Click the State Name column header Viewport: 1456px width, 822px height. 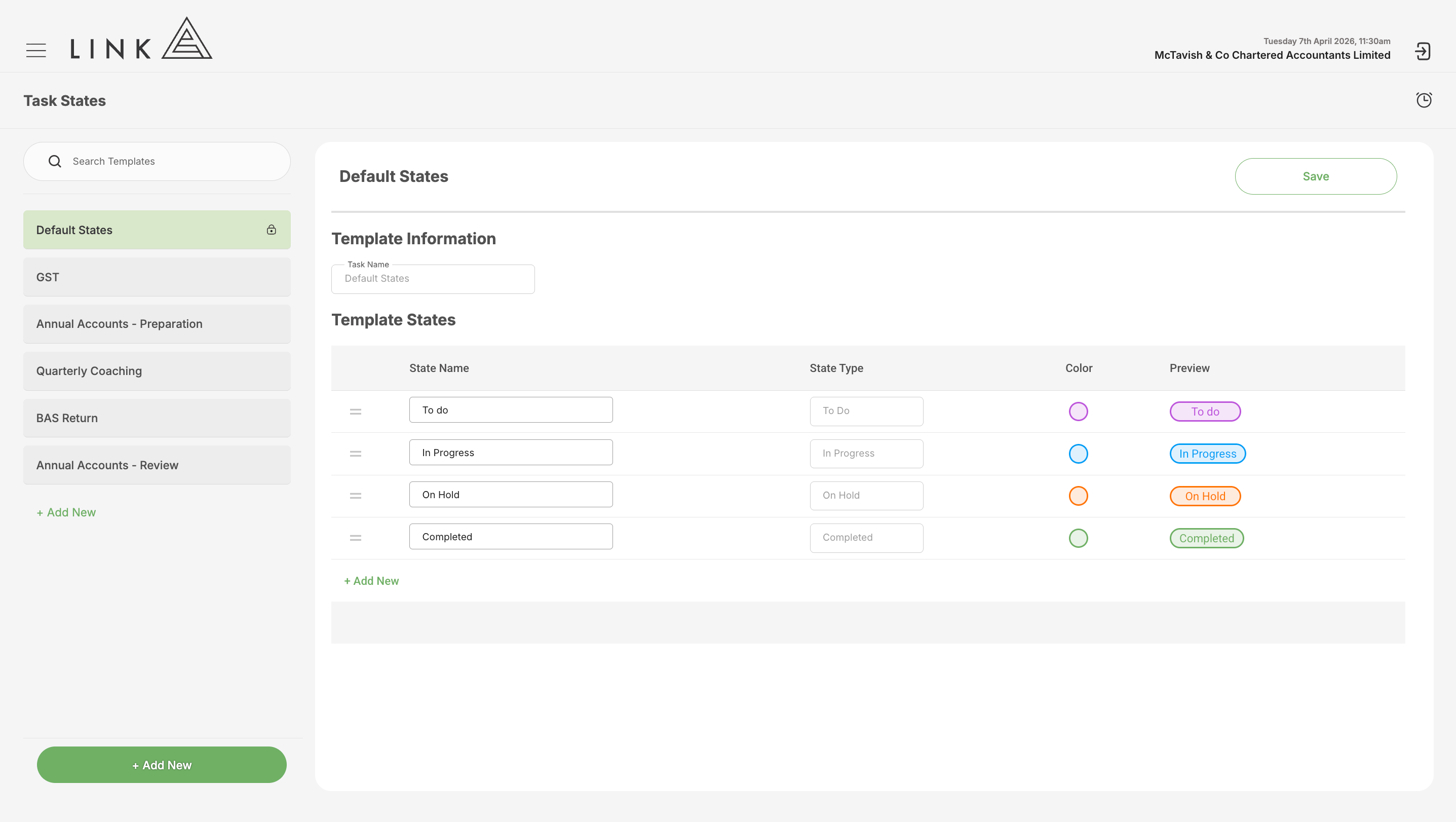[439, 368]
